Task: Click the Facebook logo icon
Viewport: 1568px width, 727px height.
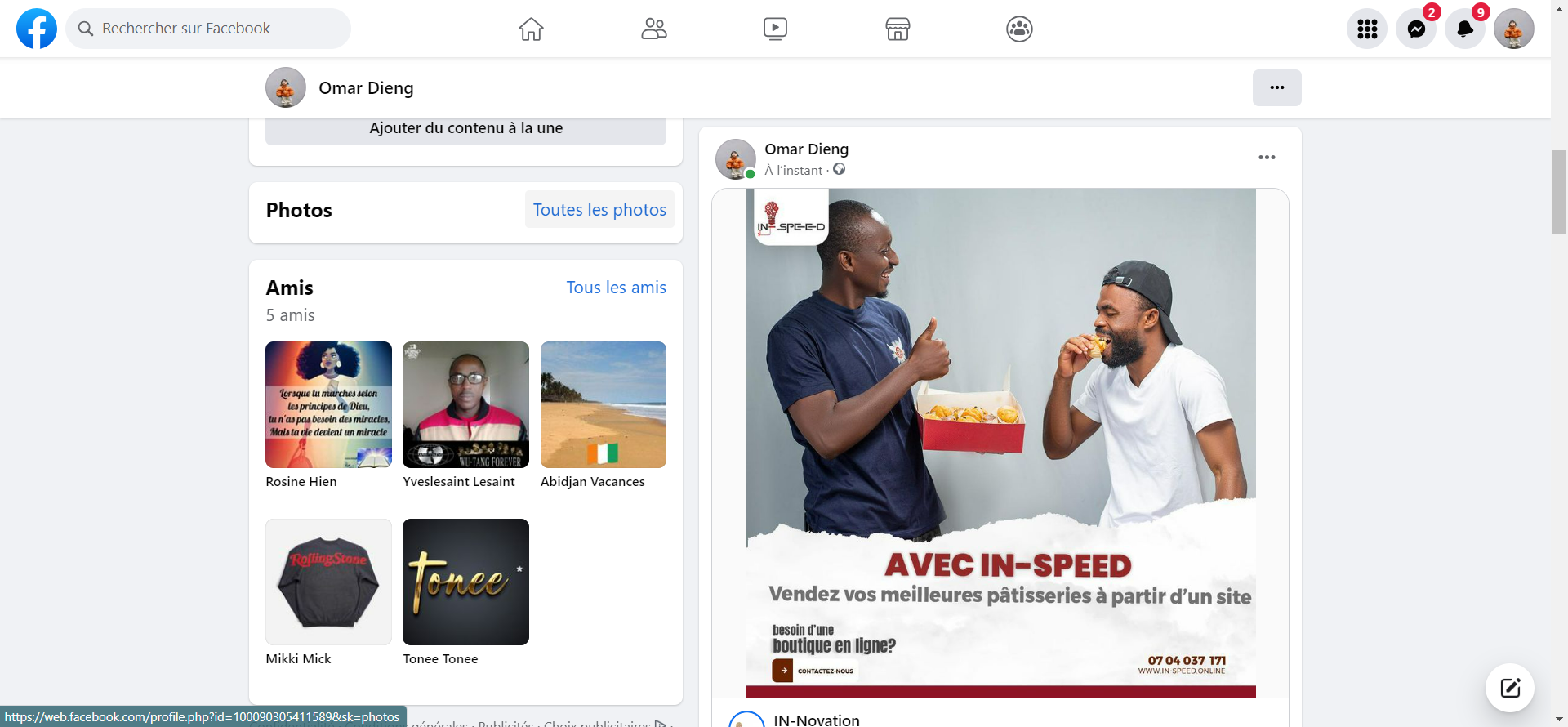Action: 37,29
